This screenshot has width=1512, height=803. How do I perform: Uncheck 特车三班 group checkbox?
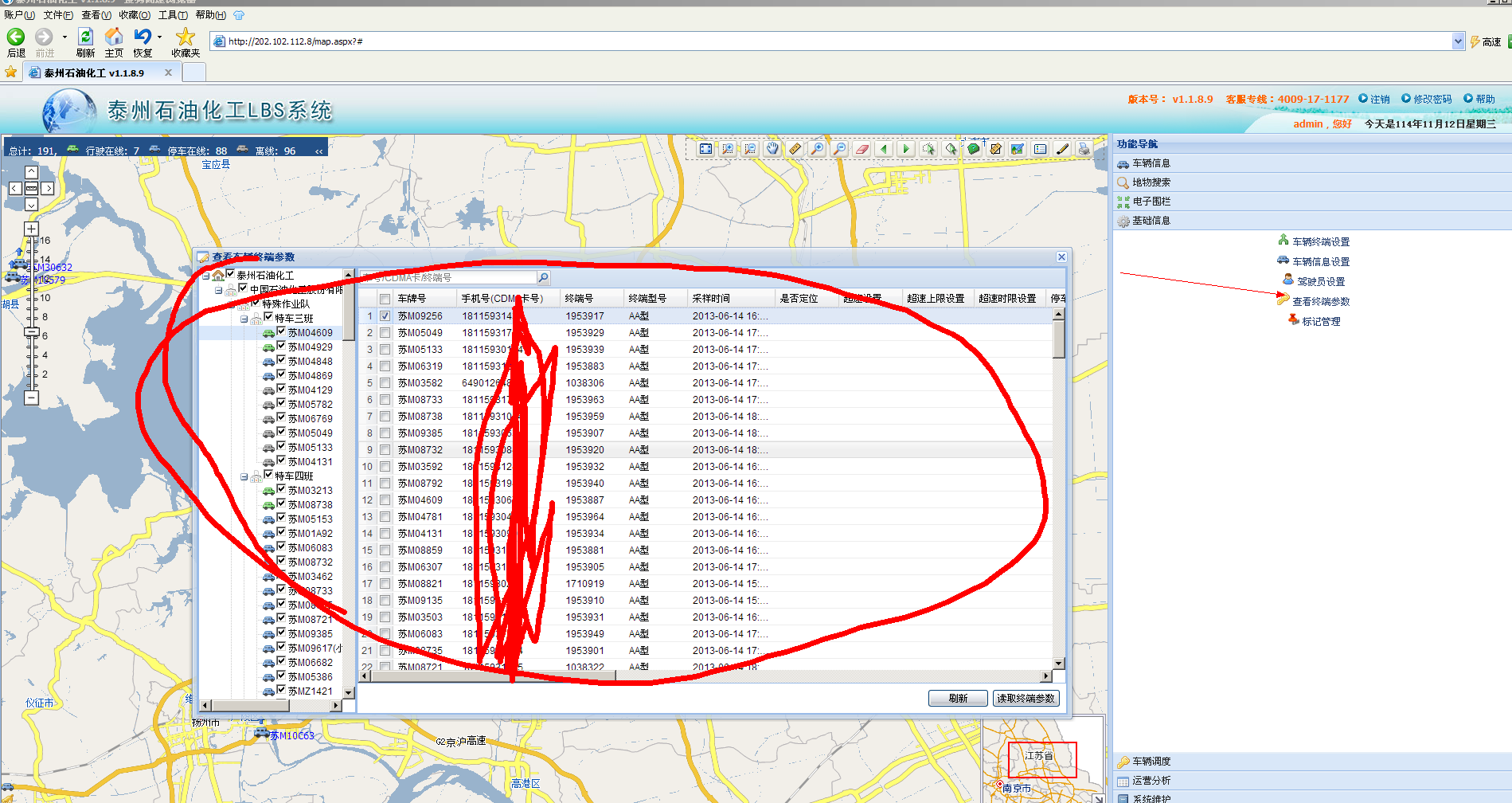point(268,317)
